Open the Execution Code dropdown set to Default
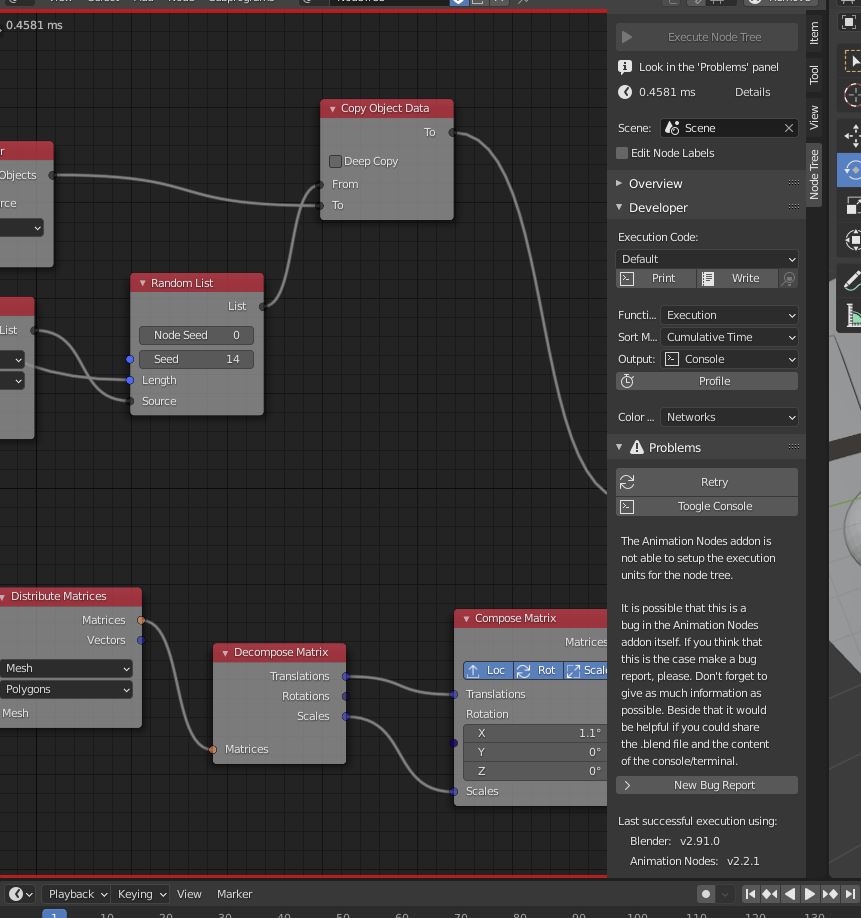The image size is (861, 918). click(x=706, y=258)
